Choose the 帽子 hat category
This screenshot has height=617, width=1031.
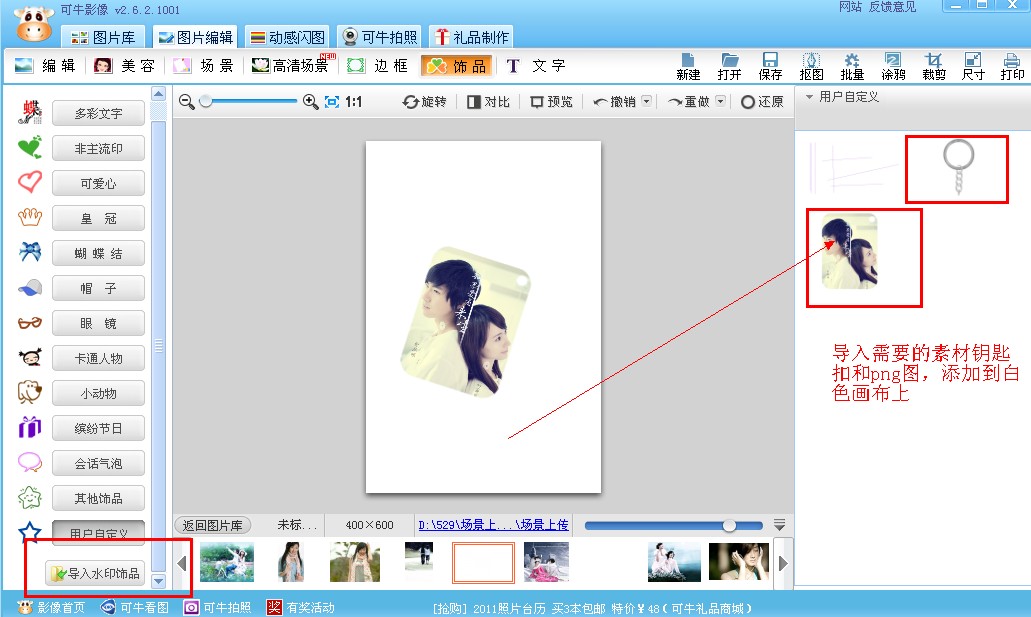[x=99, y=288]
